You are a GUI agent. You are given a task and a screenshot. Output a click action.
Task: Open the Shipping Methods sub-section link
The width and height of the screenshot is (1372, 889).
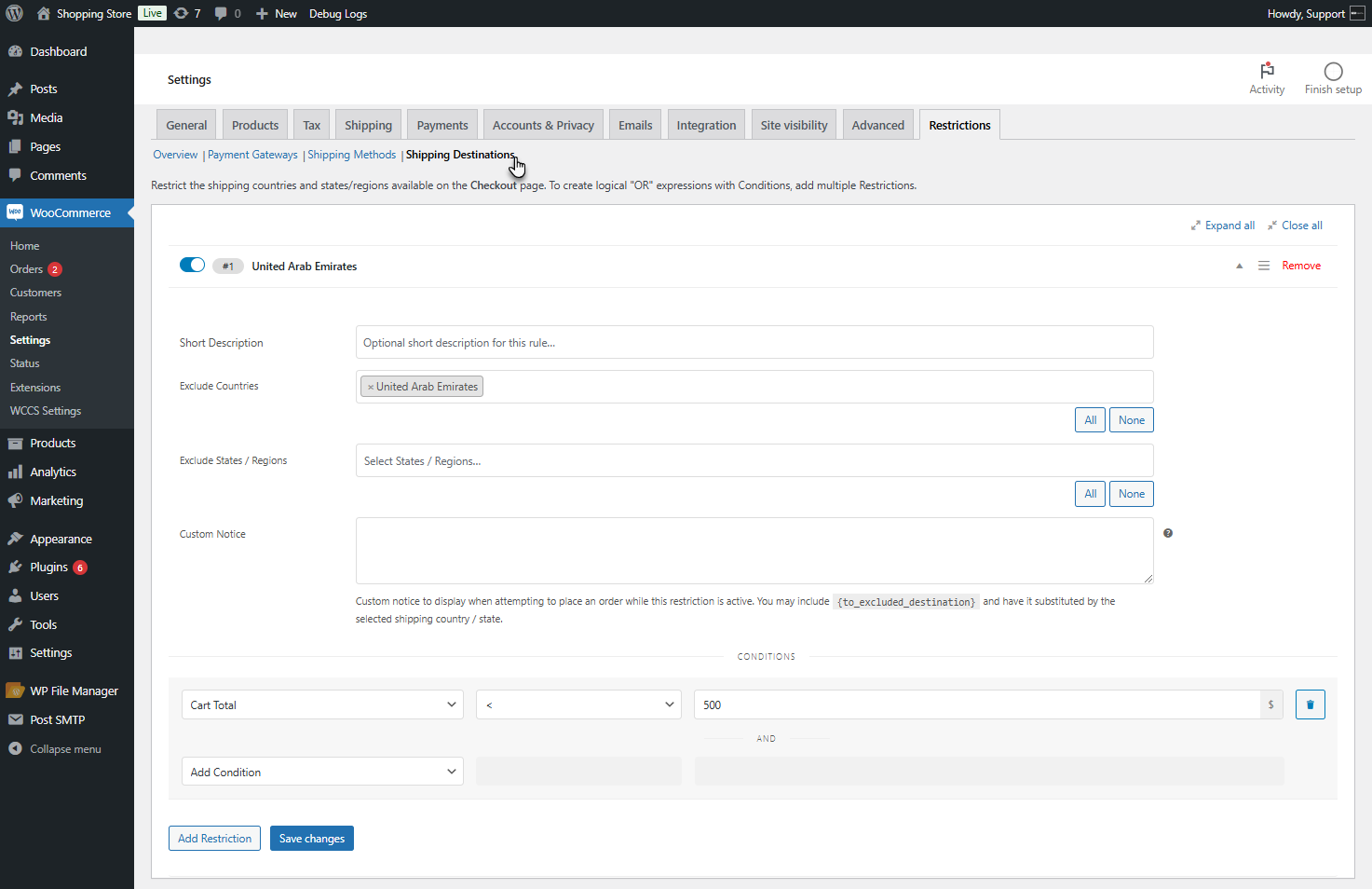pos(351,155)
